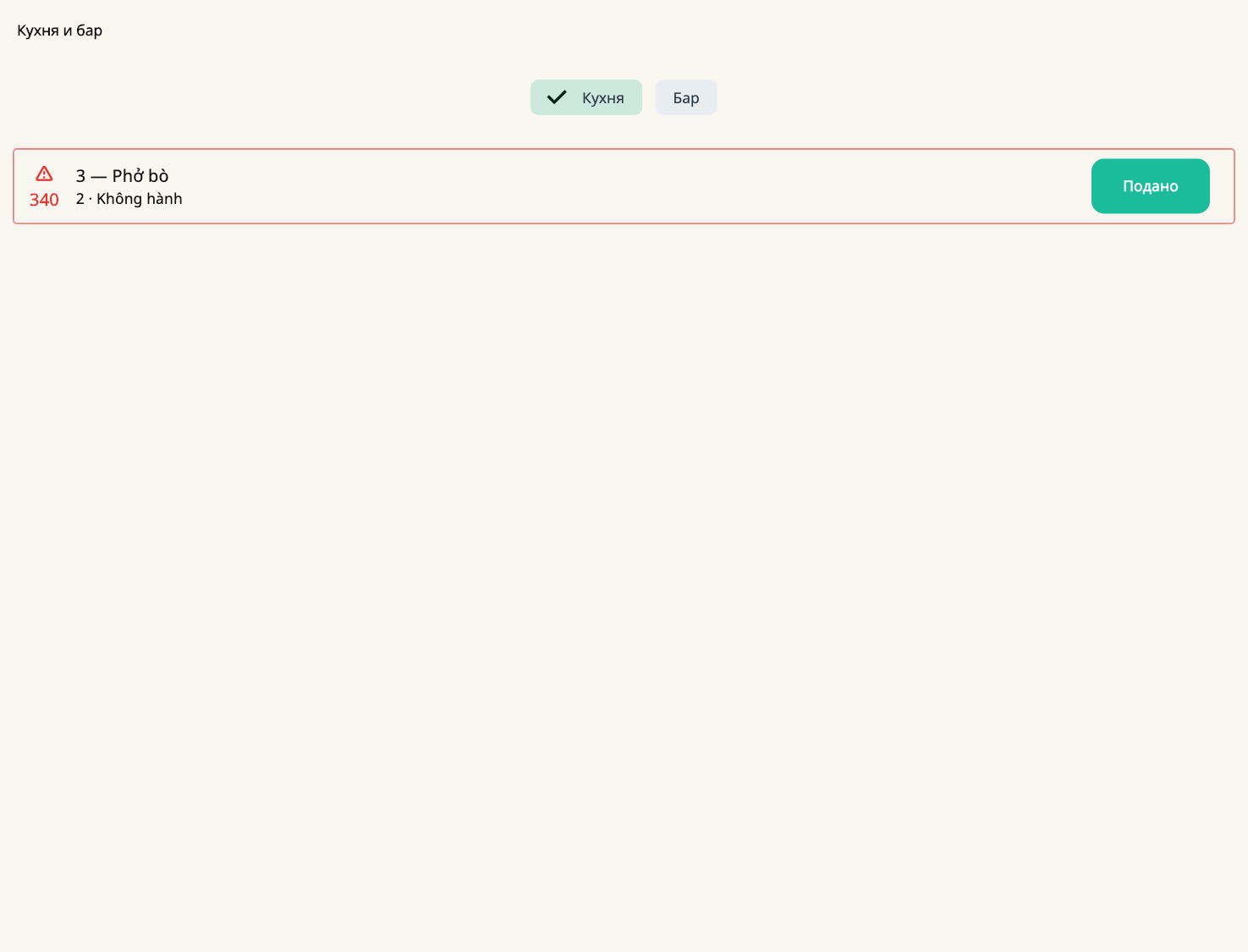
Task: Mark the Phở bò order as Подано
Action: pos(1150,186)
